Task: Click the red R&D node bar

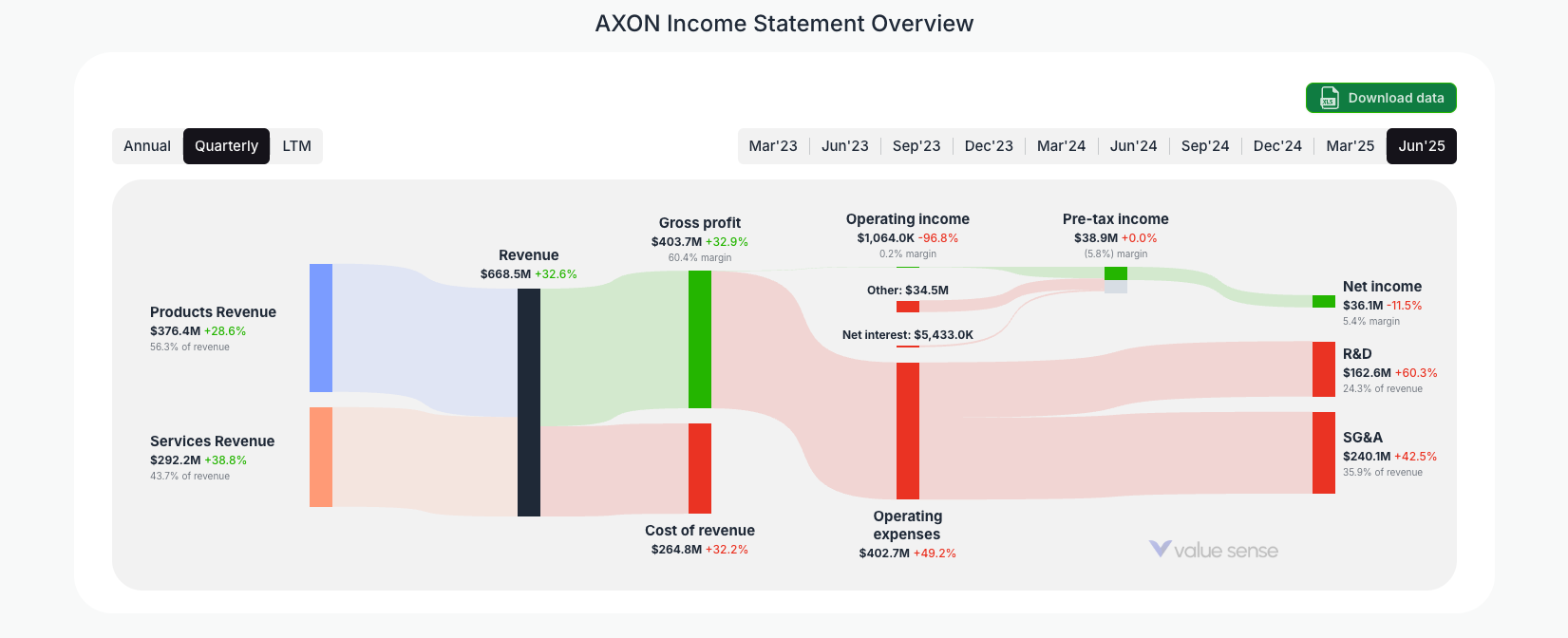Action: pos(1324,369)
